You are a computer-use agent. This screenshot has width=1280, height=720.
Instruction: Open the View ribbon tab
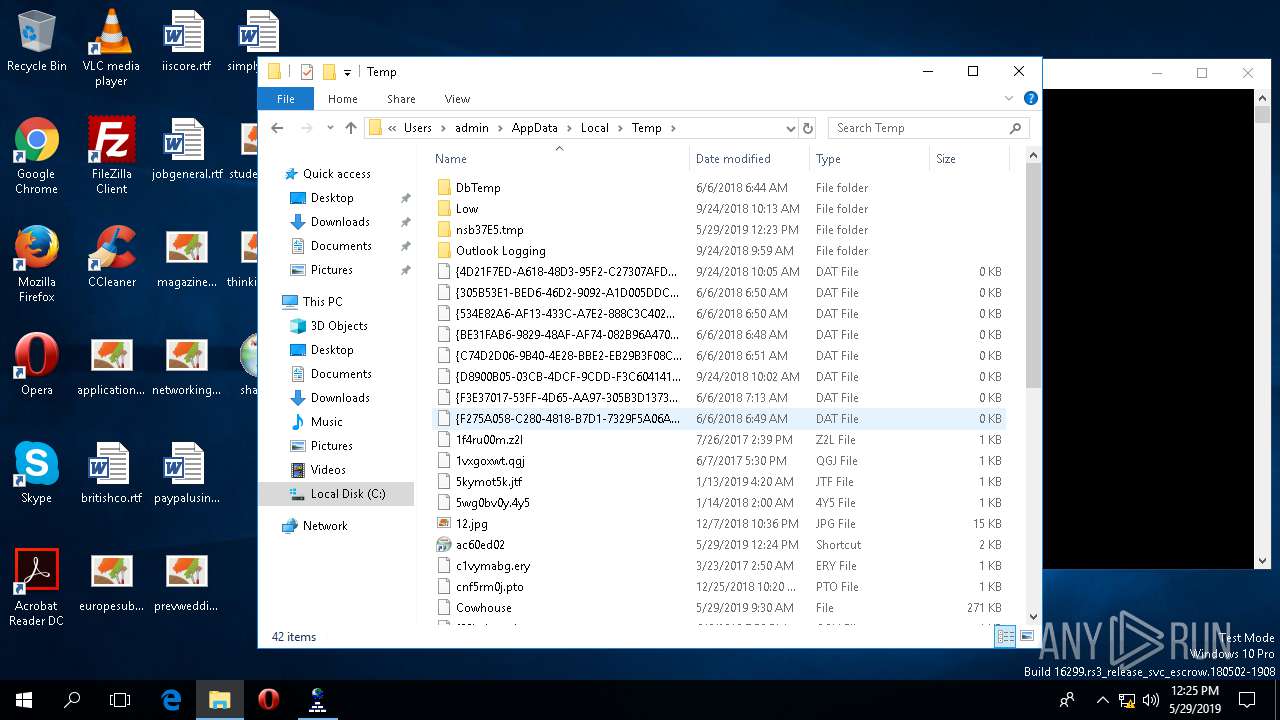coord(457,99)
